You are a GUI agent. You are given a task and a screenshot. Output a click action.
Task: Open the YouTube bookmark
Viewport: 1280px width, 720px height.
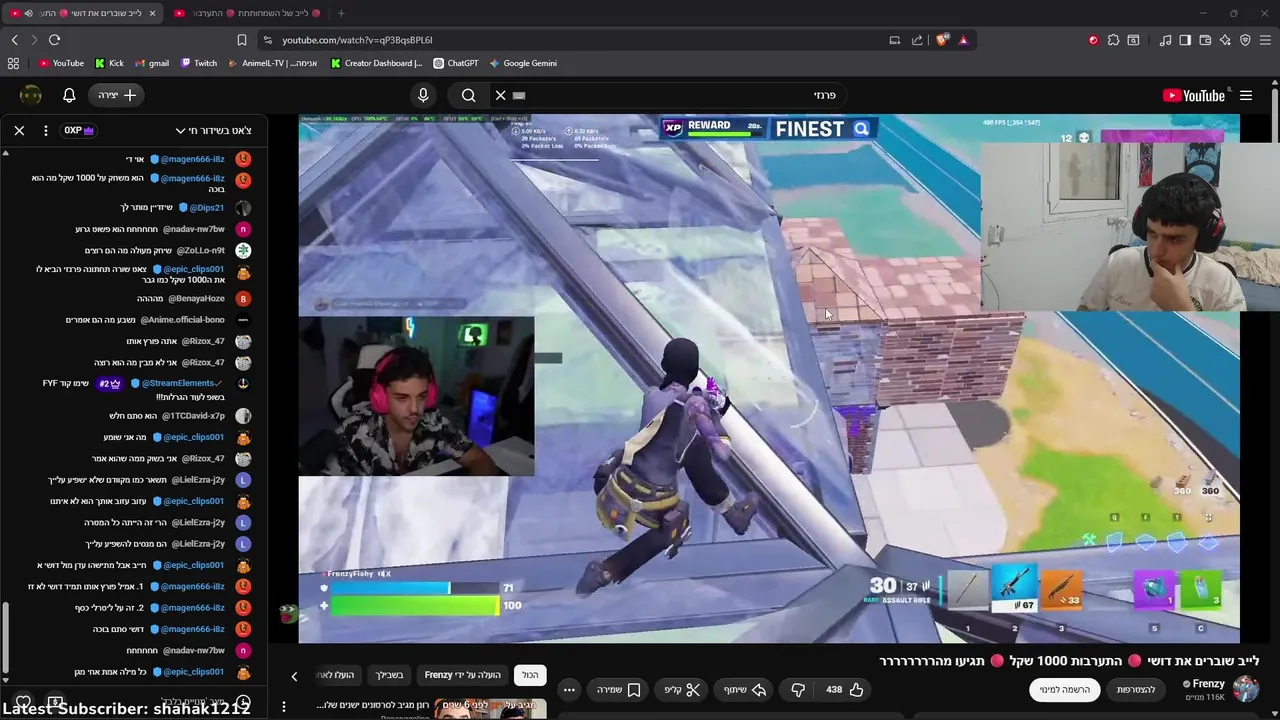tap(61, 63)
